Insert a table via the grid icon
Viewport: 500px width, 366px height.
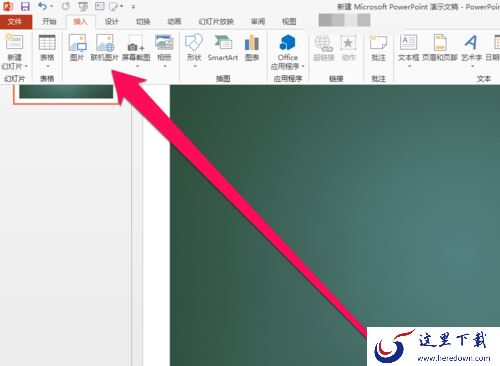[x=47, y=43]
